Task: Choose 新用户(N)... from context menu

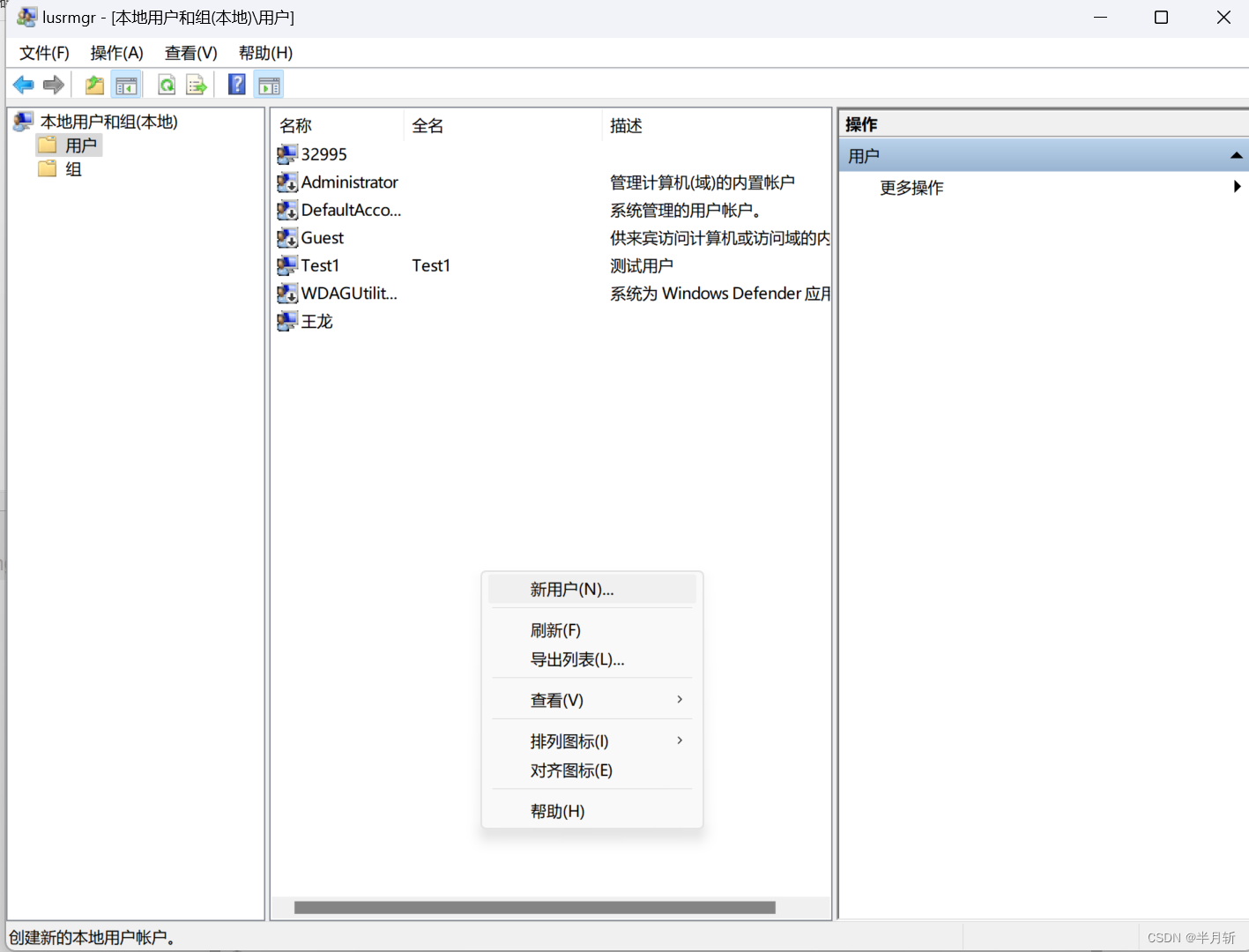Action: [592, 590]
